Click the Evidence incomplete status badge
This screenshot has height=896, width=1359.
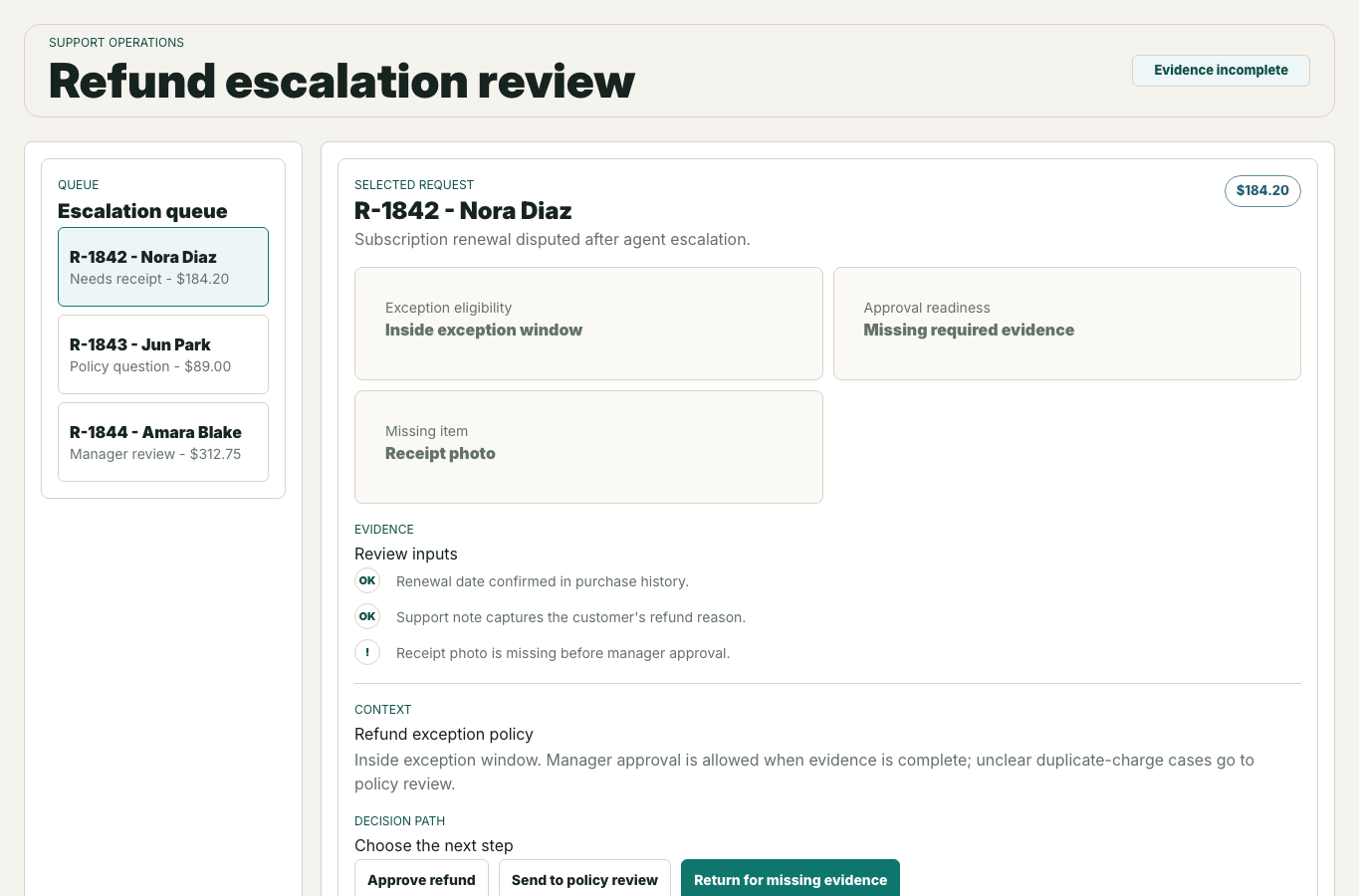coord(1221,71)
